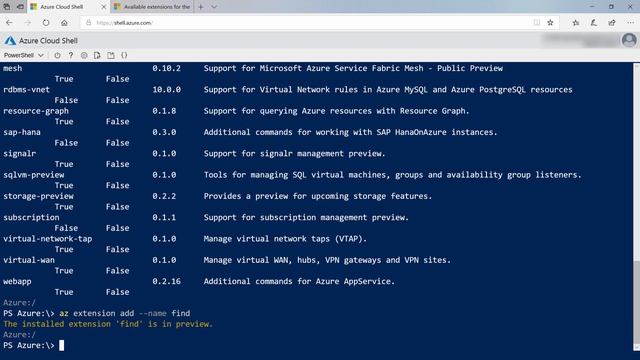640x360 pixels.
Task: Select subscription extension name
Action: coord(31,218)
